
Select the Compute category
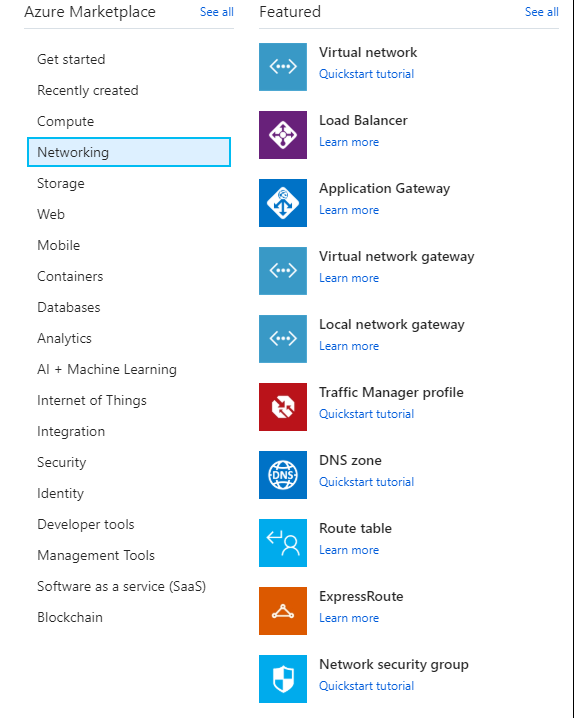(65, 121)
